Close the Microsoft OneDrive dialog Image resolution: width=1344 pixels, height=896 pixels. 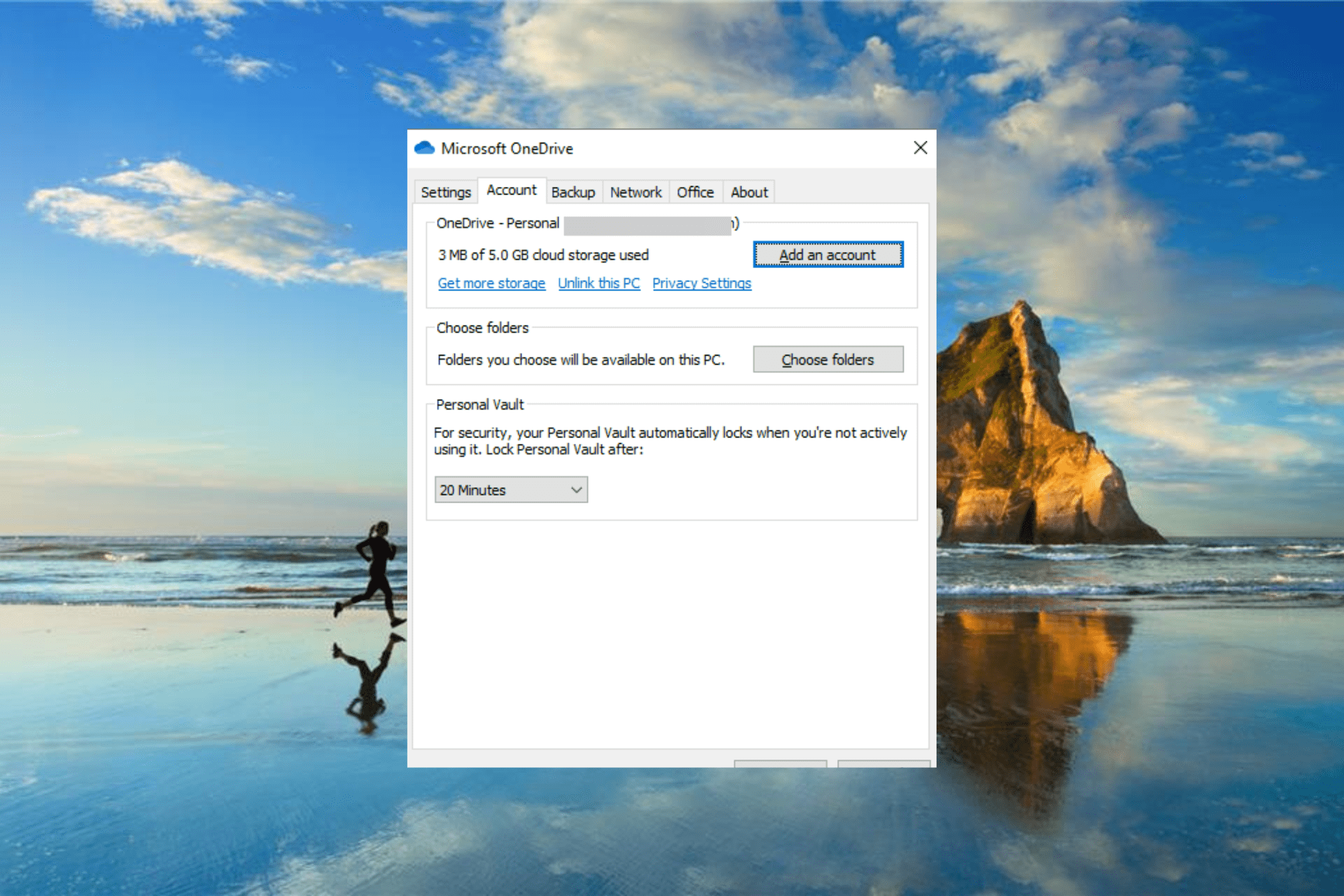(x=920, y=148)
